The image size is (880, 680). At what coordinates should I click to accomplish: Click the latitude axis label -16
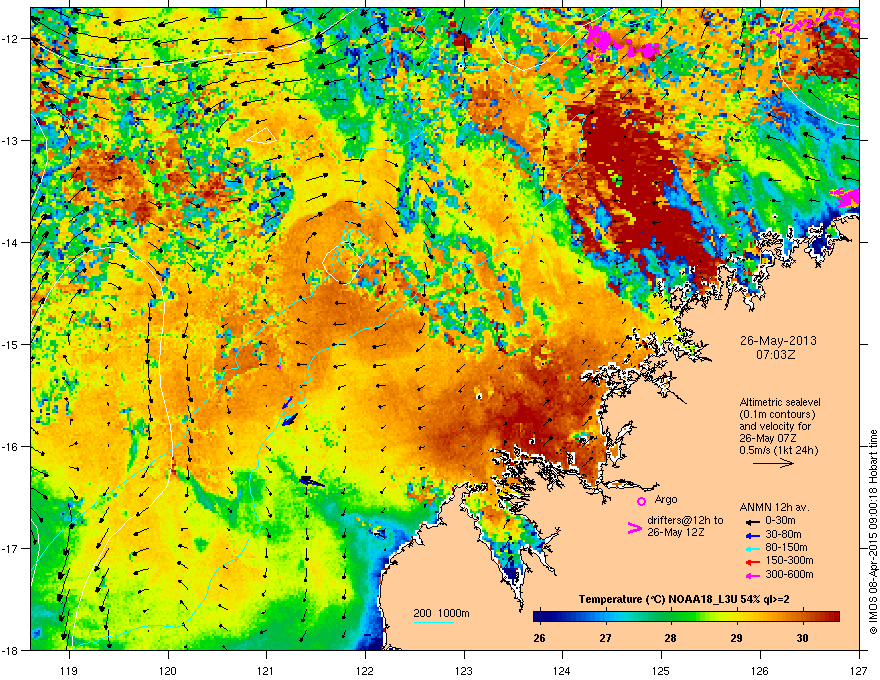coord(10,446)
